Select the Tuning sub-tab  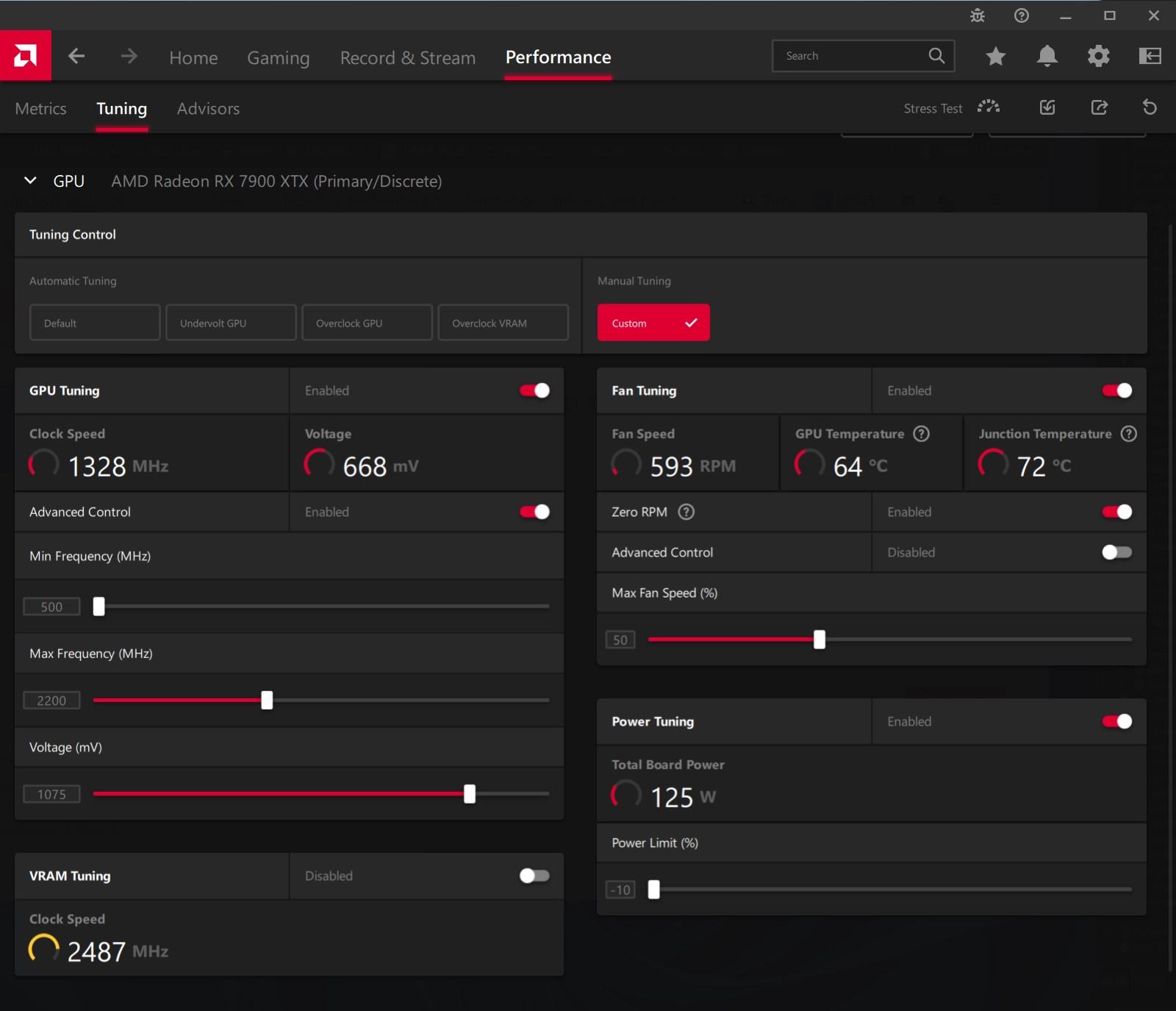tap(121, 108)
